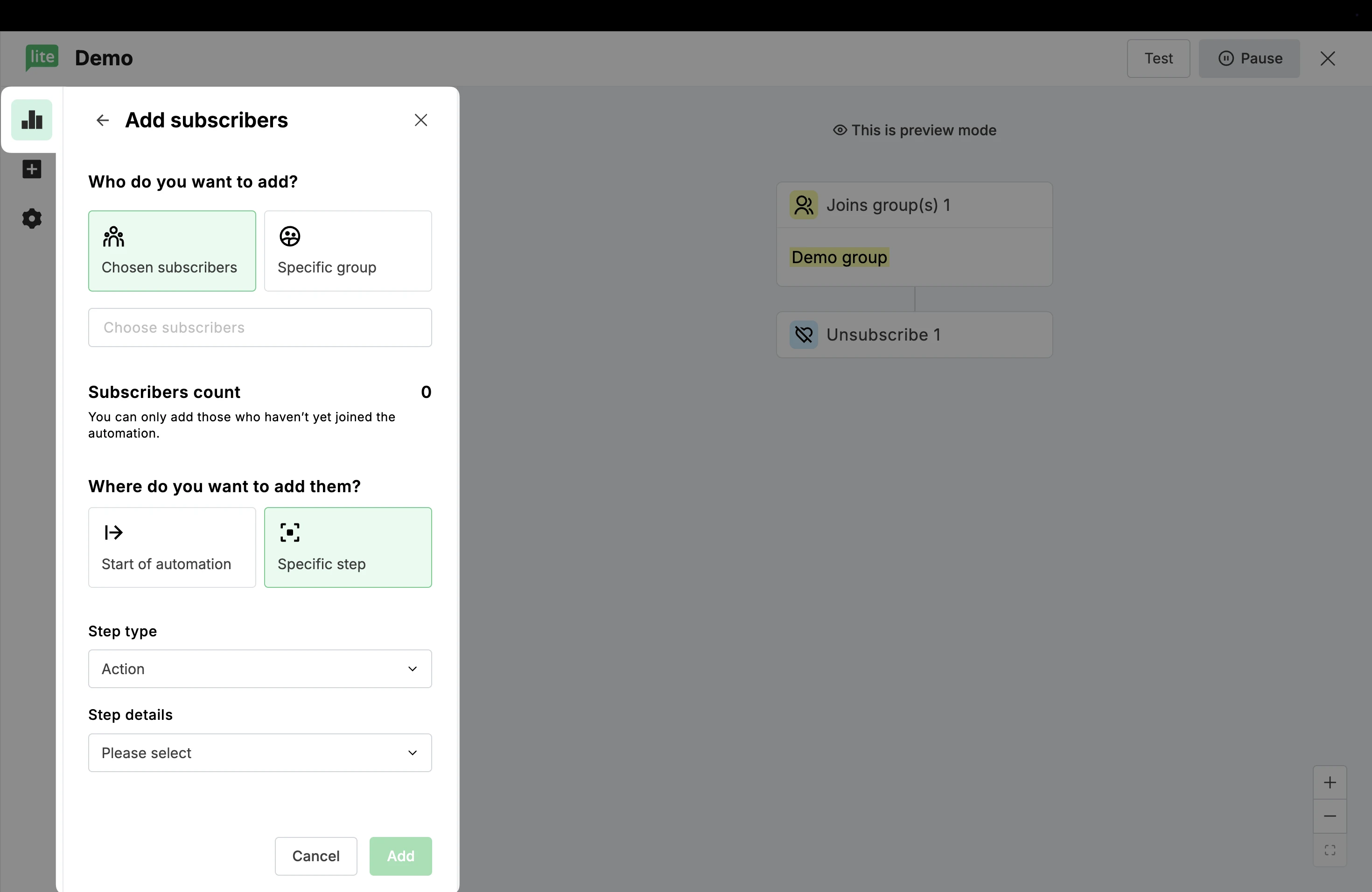1372x892 pixels.
Task: Click the MailerLite logo
Action: (x=42, y=58)
